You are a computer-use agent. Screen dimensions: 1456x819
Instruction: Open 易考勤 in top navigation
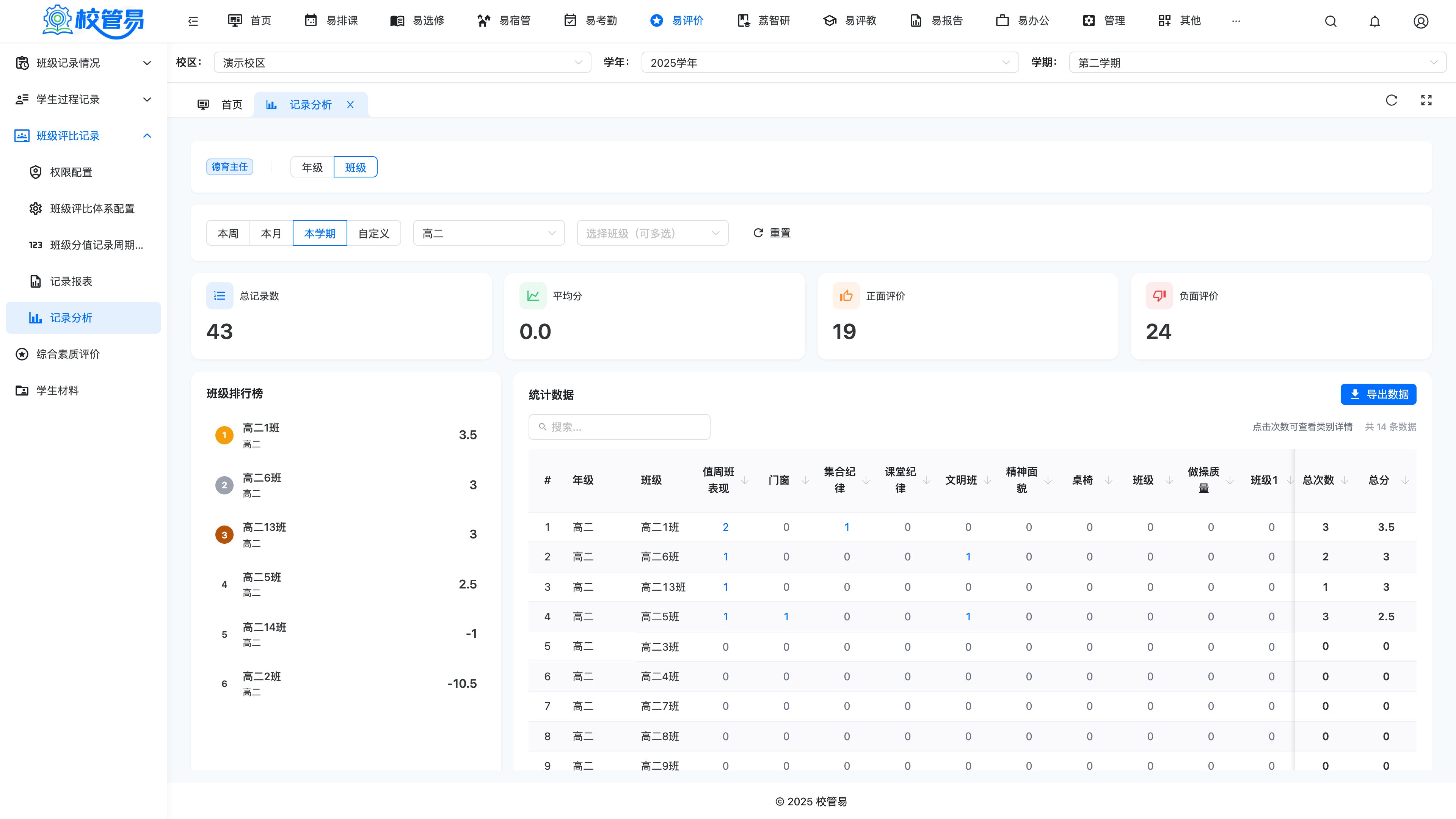(x=591, y=21)
